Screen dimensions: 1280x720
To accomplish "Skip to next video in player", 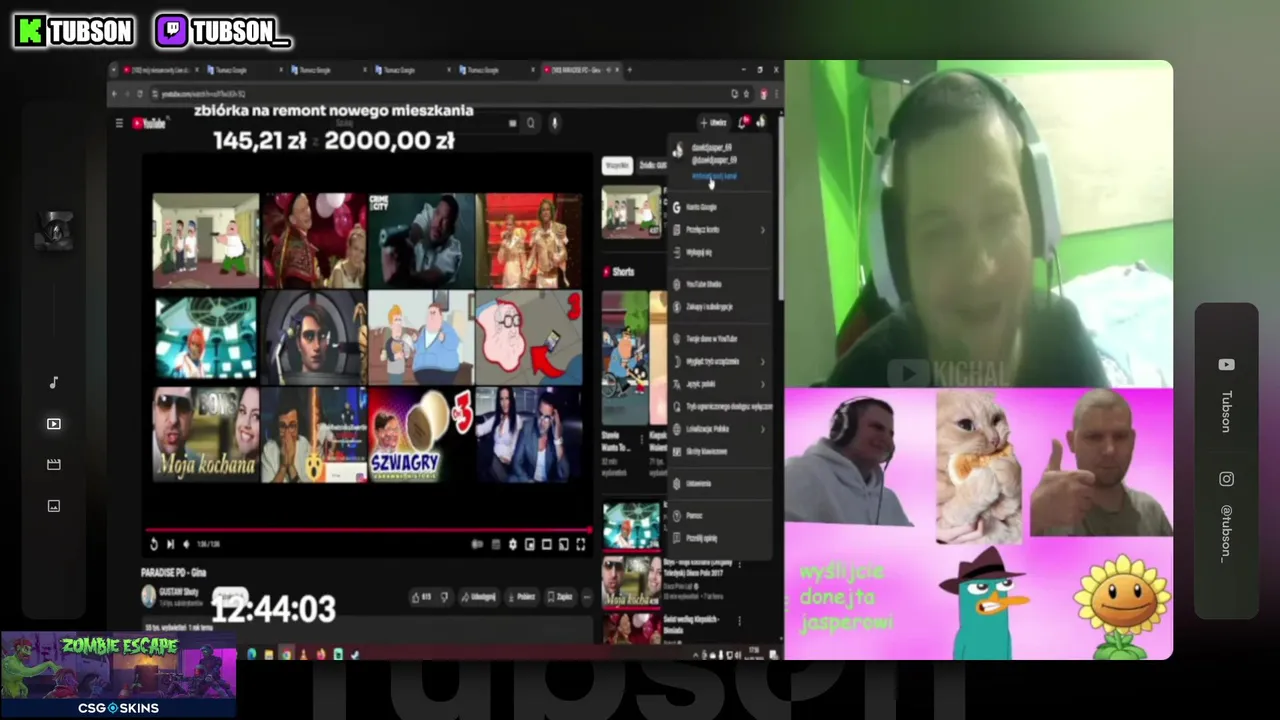I will click(x=170, y=544).
